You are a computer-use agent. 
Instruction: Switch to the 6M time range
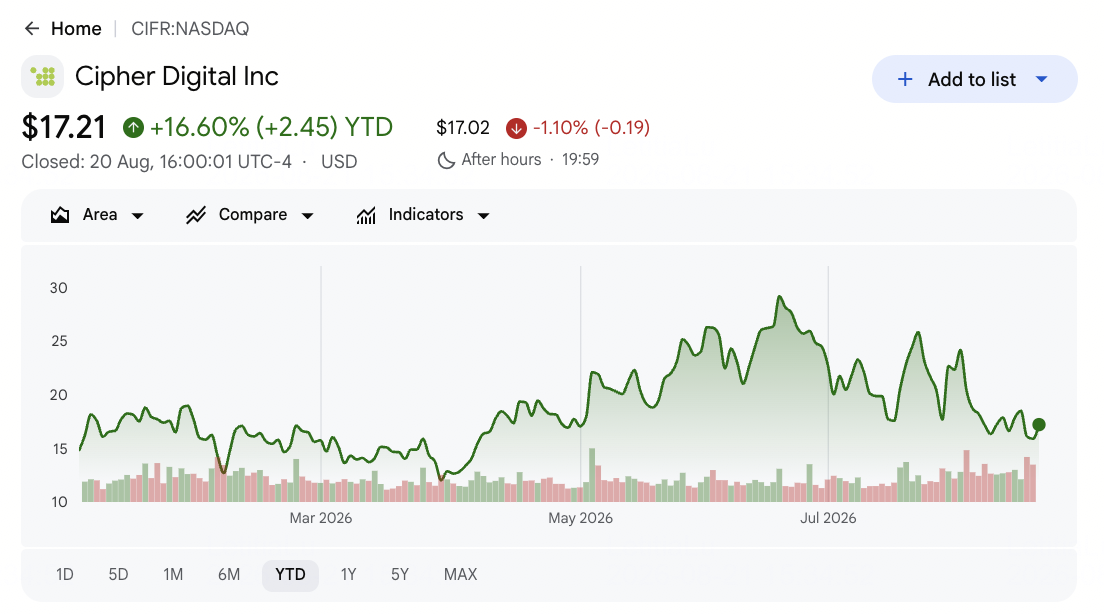[229, 575]
